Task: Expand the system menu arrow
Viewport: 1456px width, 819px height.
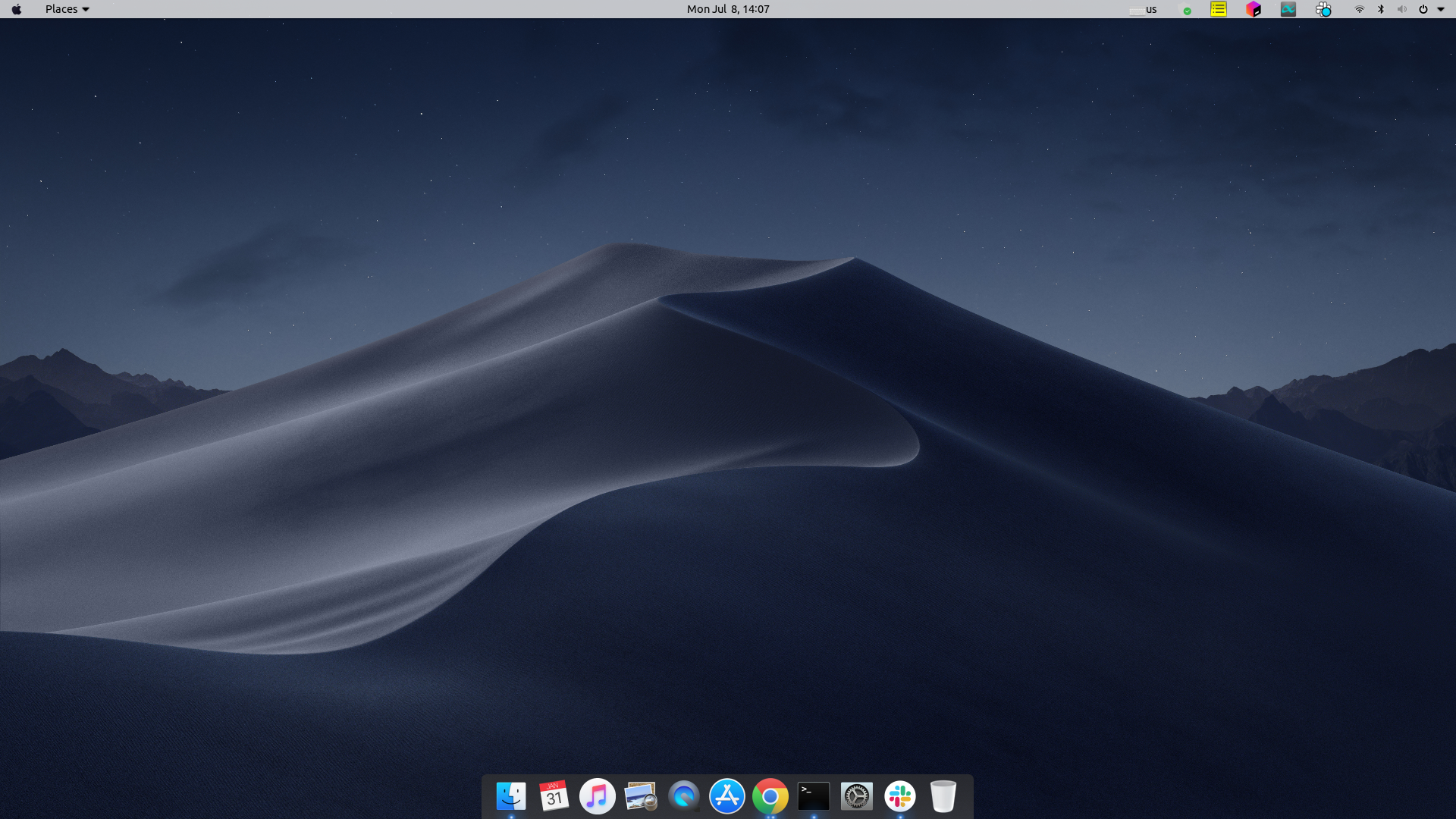Action: click(1441, 9)
